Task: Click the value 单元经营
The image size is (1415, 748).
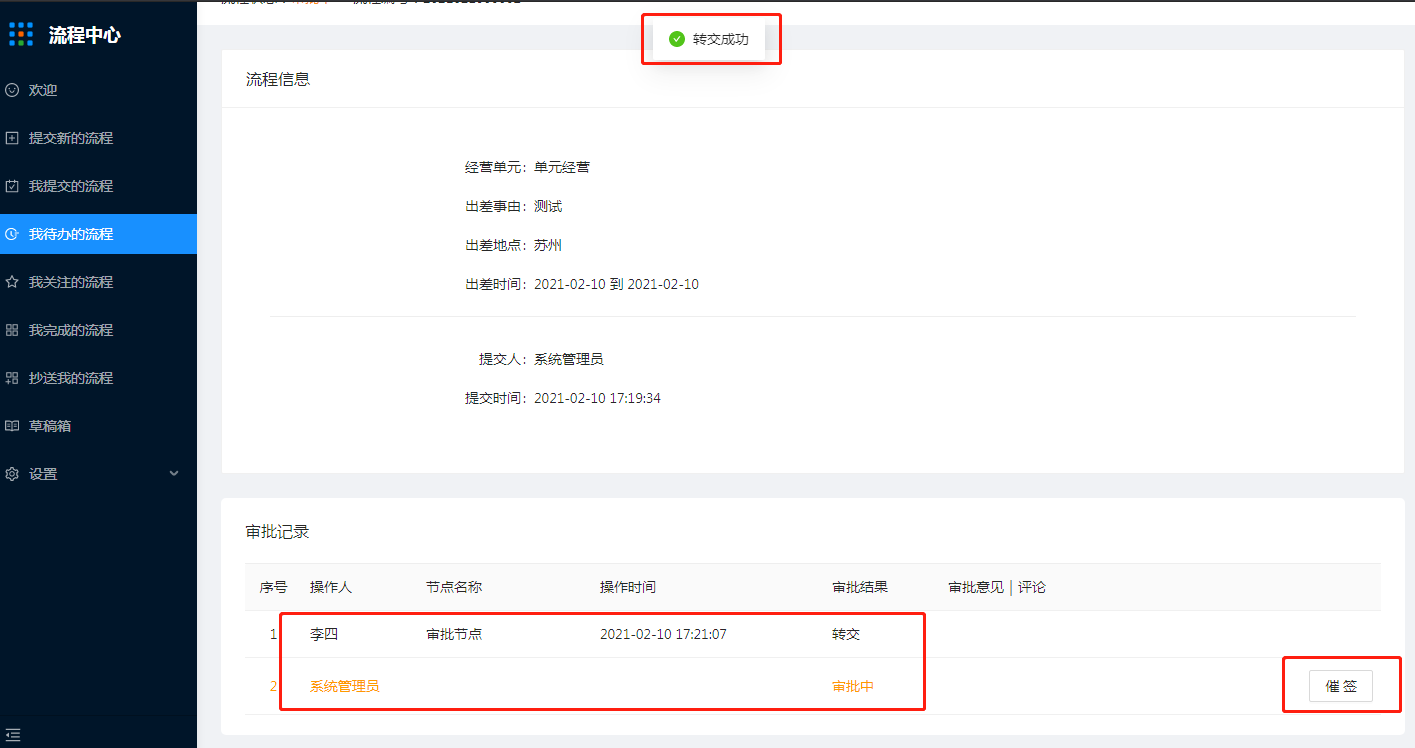Action: [562, 167]
